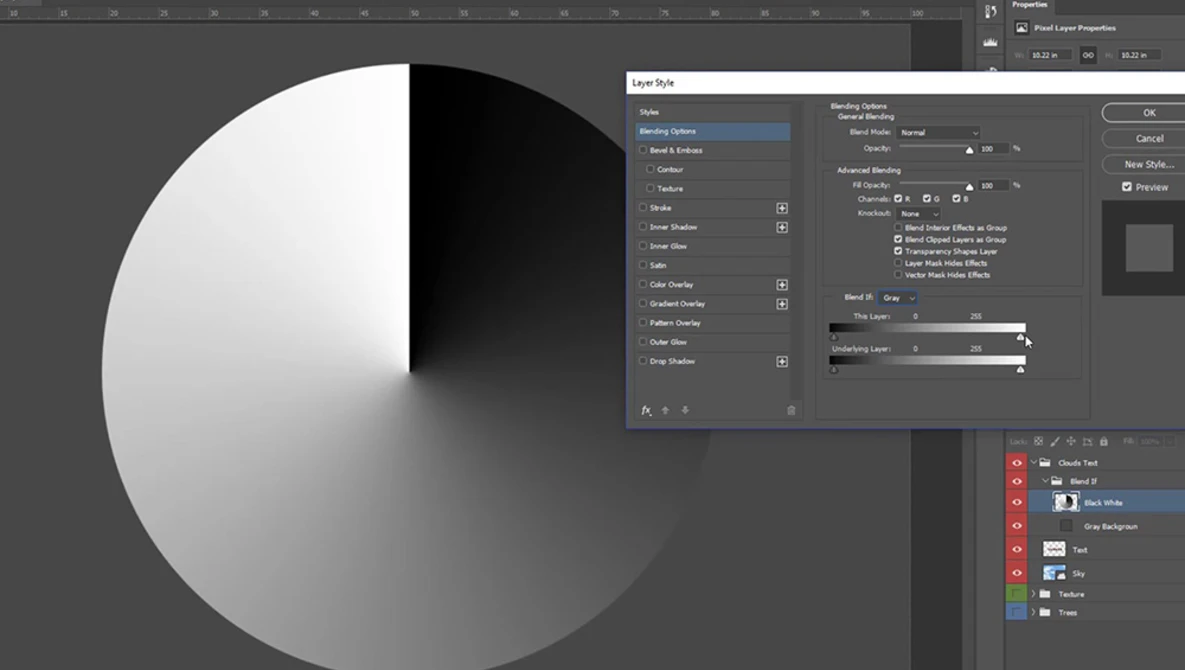Check Blend Interior Effects as Group
Viewport: 1185px width, 670px height.
tap(898, 227)
